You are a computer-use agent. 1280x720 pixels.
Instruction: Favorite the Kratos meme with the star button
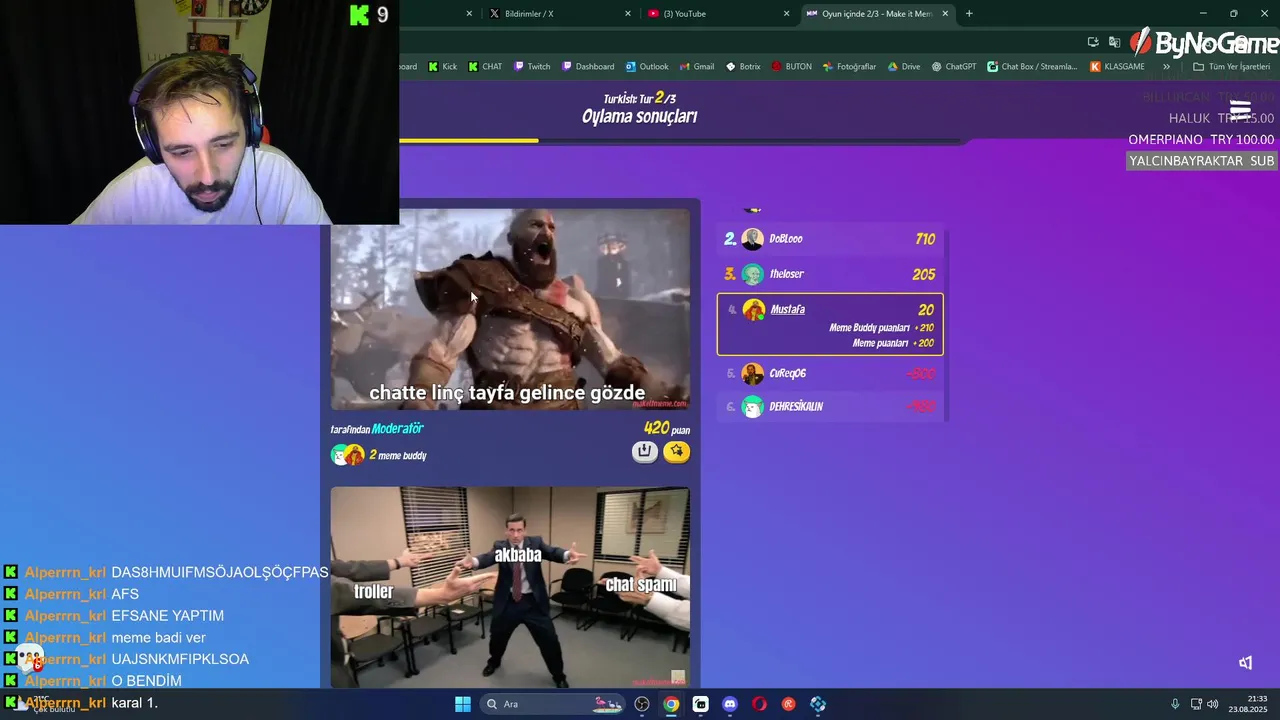[x=677, y=452]
